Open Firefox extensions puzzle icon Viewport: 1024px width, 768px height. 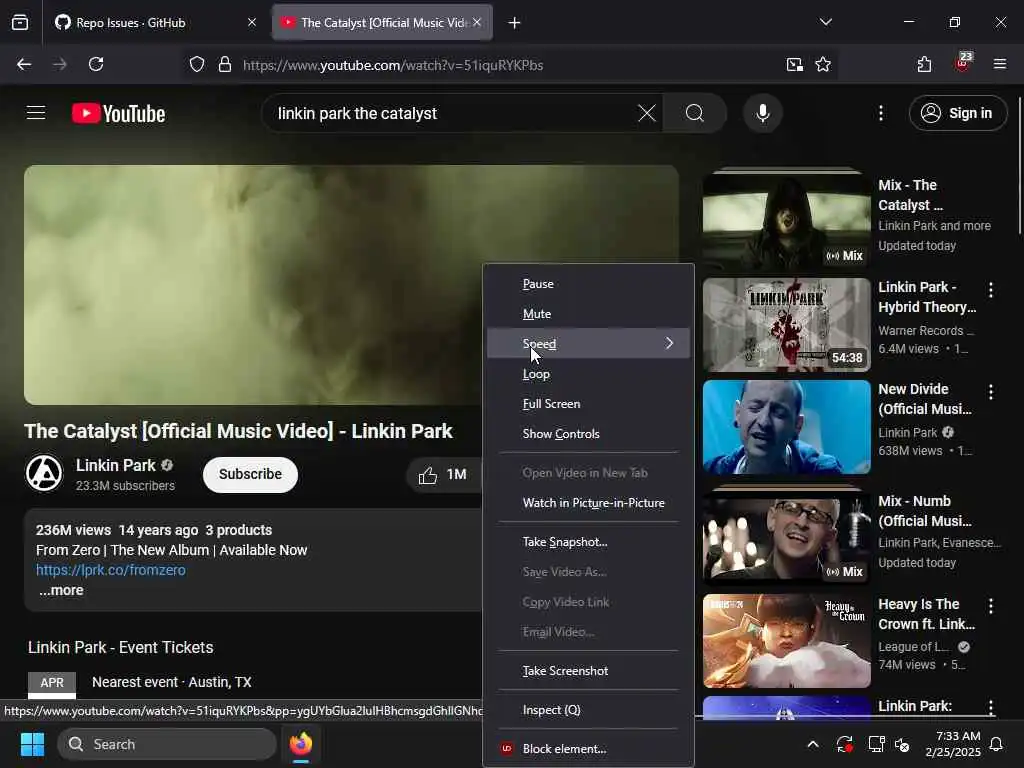(x=924, y=64)
